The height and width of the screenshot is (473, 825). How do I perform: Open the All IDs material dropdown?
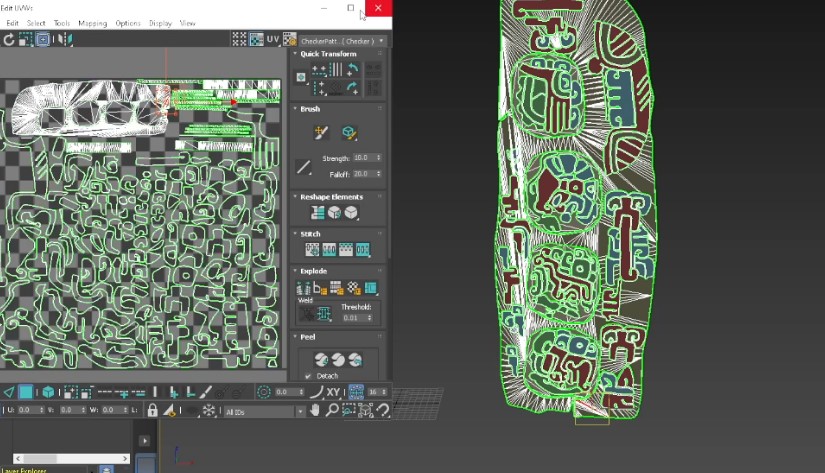point(265,412)
